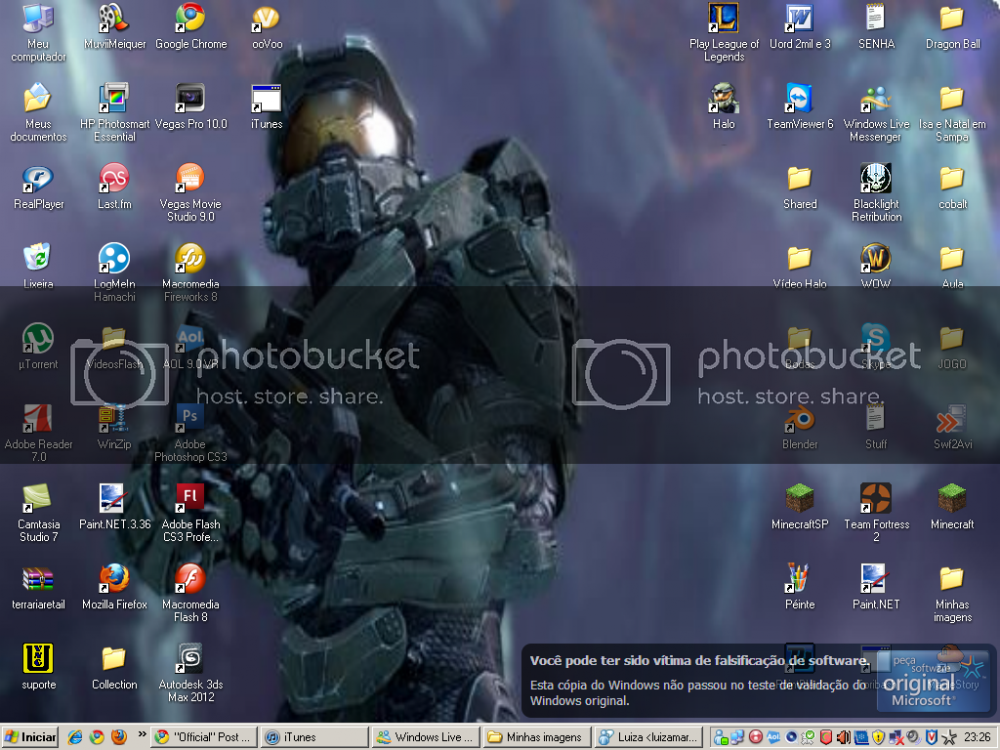
Task: Select the Adobe Photoshop CS3 shortcut
Action: (191, 433)
